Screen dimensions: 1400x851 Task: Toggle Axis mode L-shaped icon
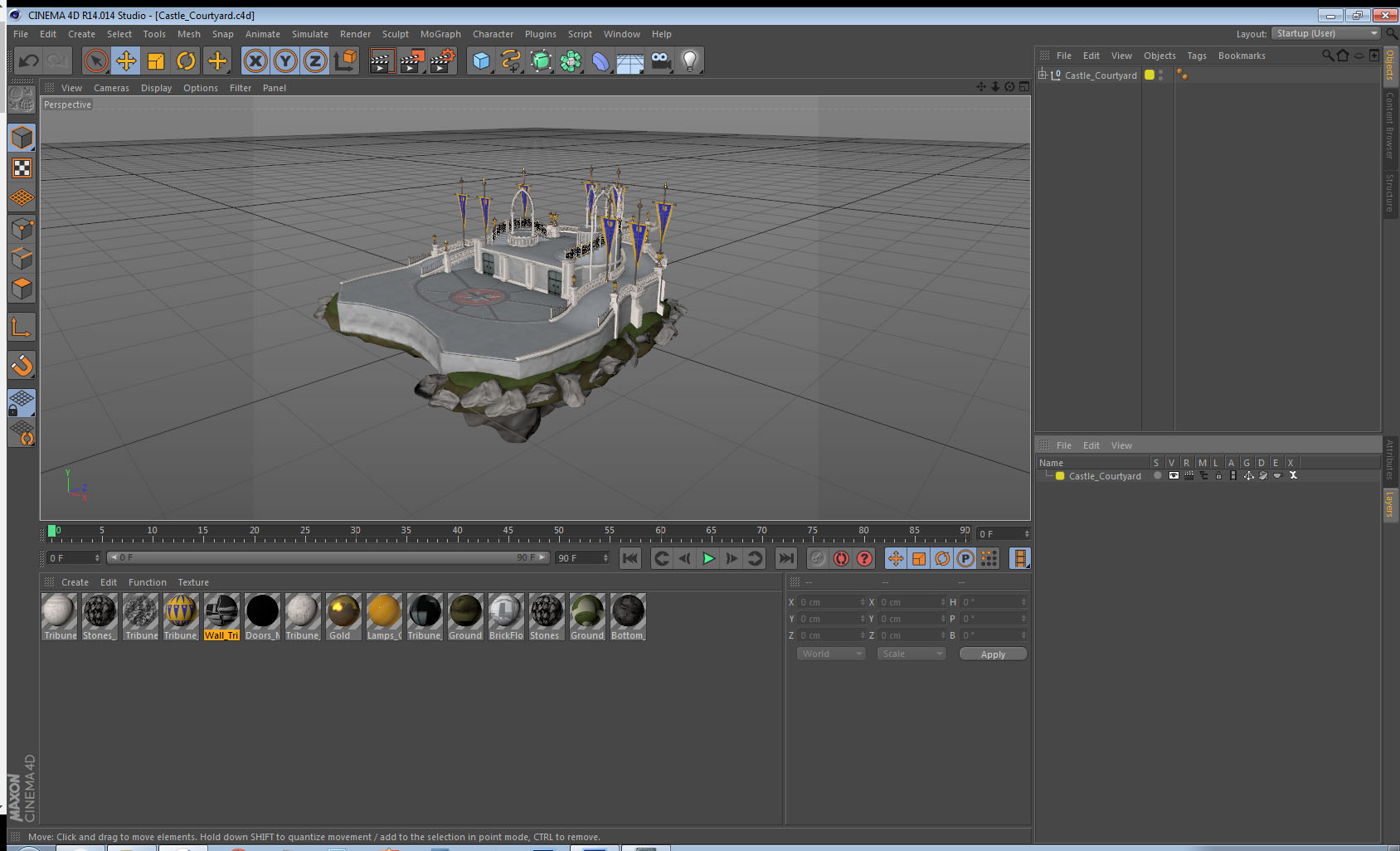point(22,327)
